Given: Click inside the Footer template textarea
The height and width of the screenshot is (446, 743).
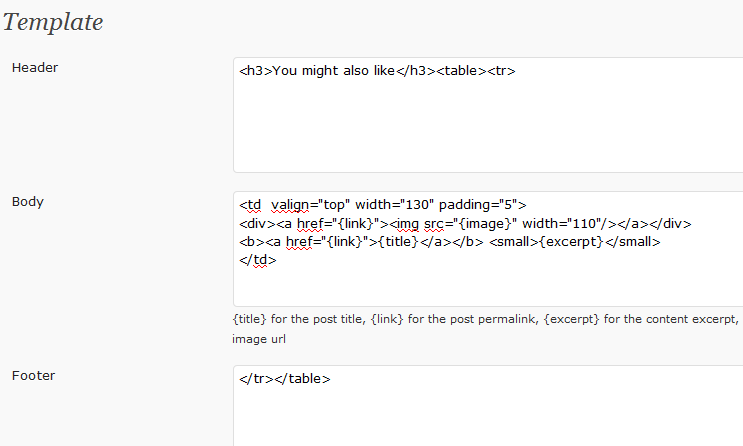Looking at the screenshot, I should pyautogui.click(x=488, y=406).
